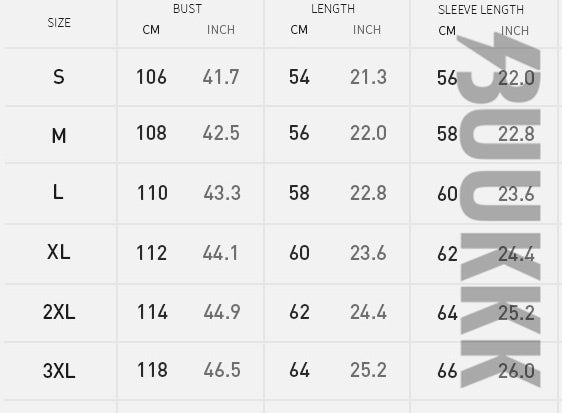Select the XL size row label
Viewport: 562px width, 413px height.
click(58, 252)
